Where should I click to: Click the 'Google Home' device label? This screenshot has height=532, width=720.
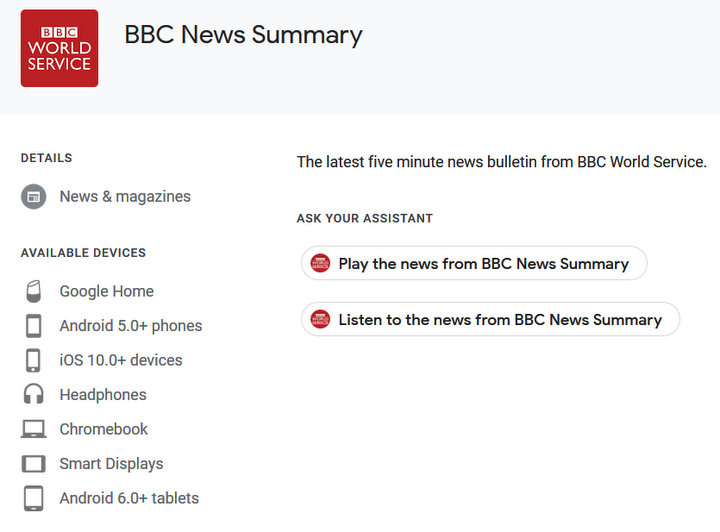point(107,291)
